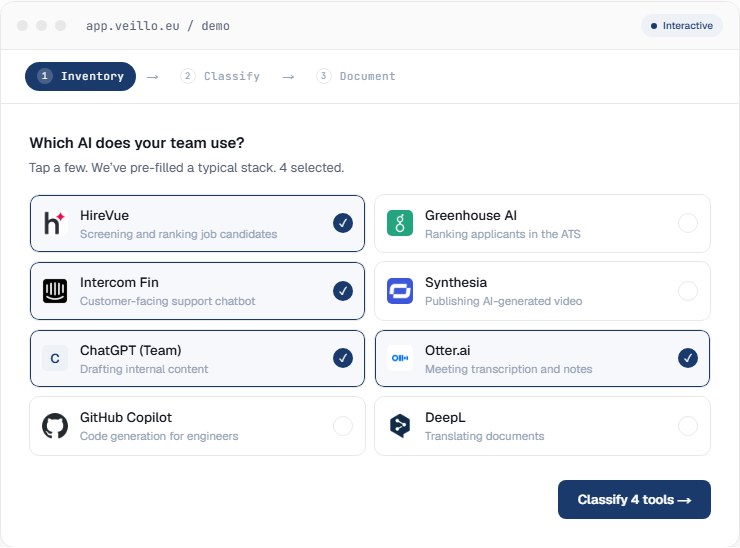740x548 pixels.
Task: Click the Greenhouse AI green logo icon
Action: point(400,223)
